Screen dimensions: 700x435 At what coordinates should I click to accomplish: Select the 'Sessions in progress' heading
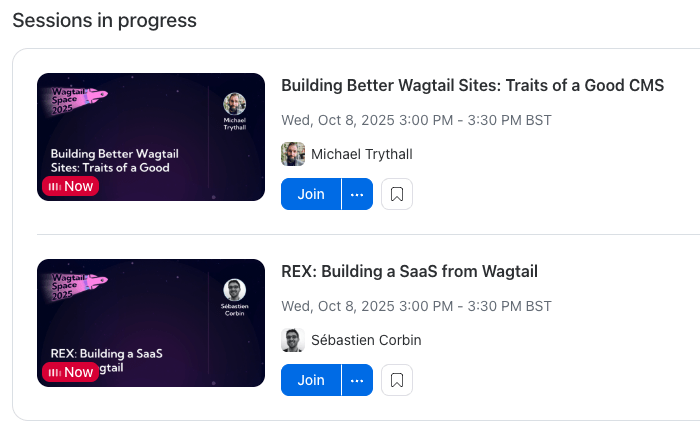pos(104,20)
